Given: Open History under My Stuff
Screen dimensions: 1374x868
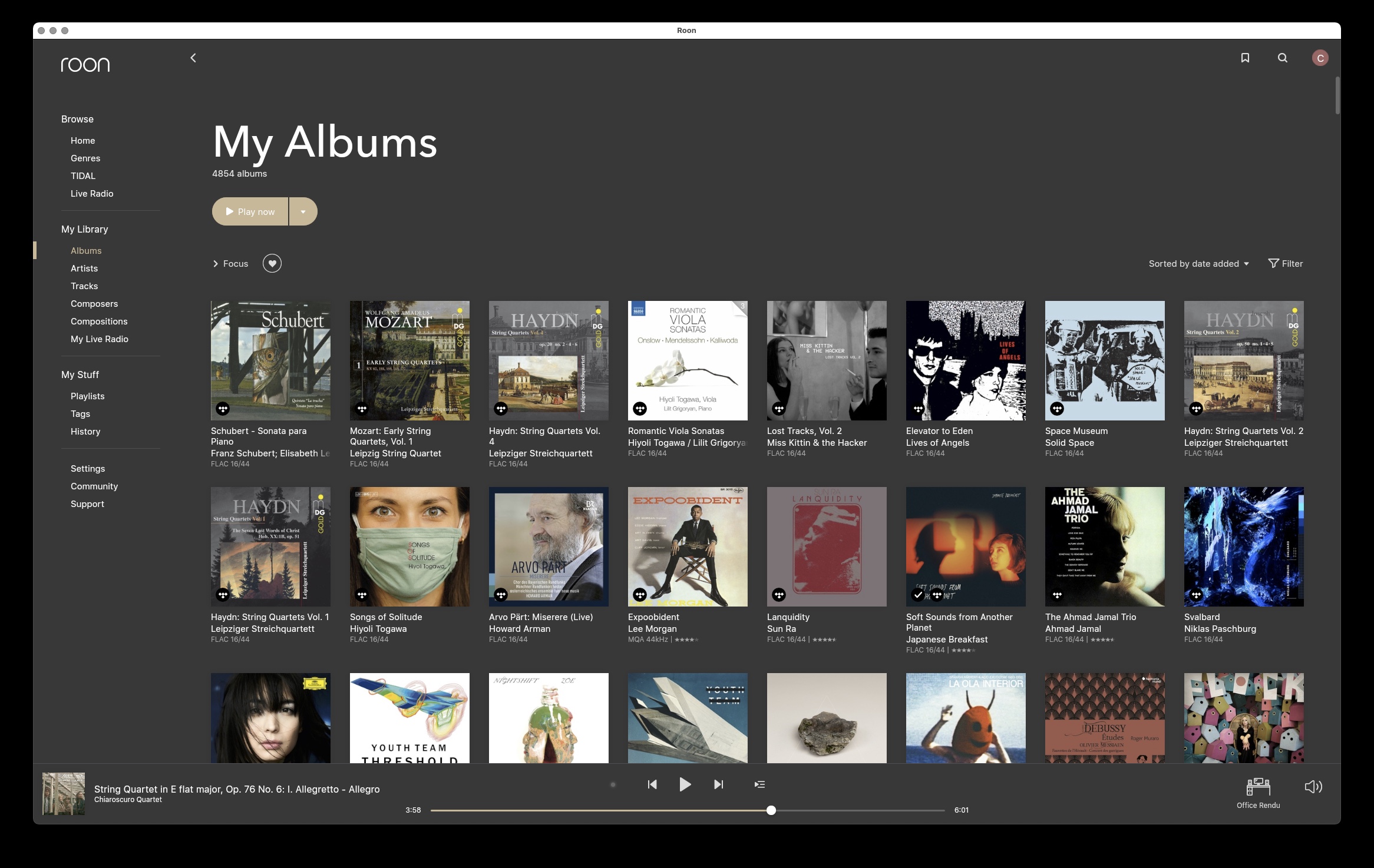Looking at the screenshot, I should (85, 432).
